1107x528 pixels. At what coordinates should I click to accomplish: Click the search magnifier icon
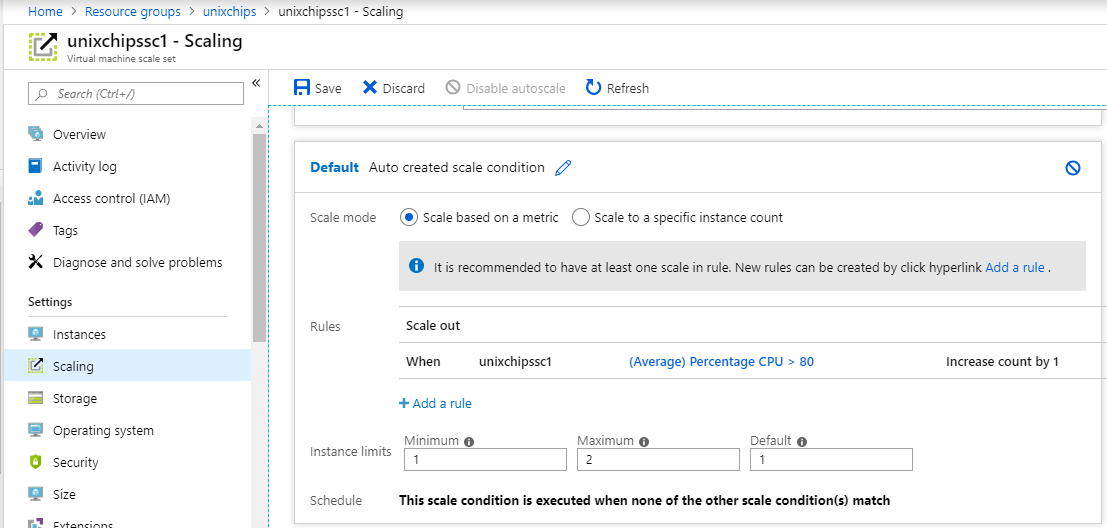pyautogui.click(x=43, y=94)
